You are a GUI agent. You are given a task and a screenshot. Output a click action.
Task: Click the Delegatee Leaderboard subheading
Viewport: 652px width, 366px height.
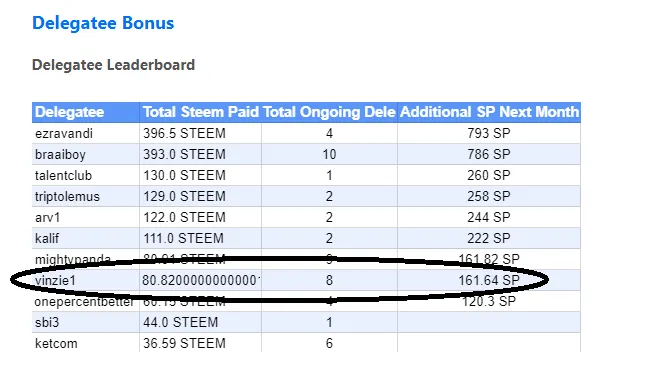[114, 65]
